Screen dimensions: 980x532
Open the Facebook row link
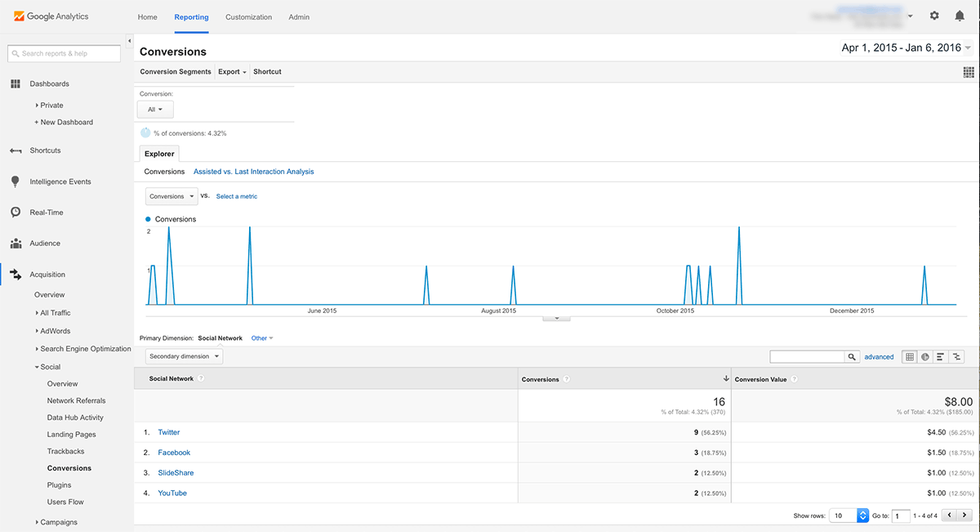pos(174,453)
